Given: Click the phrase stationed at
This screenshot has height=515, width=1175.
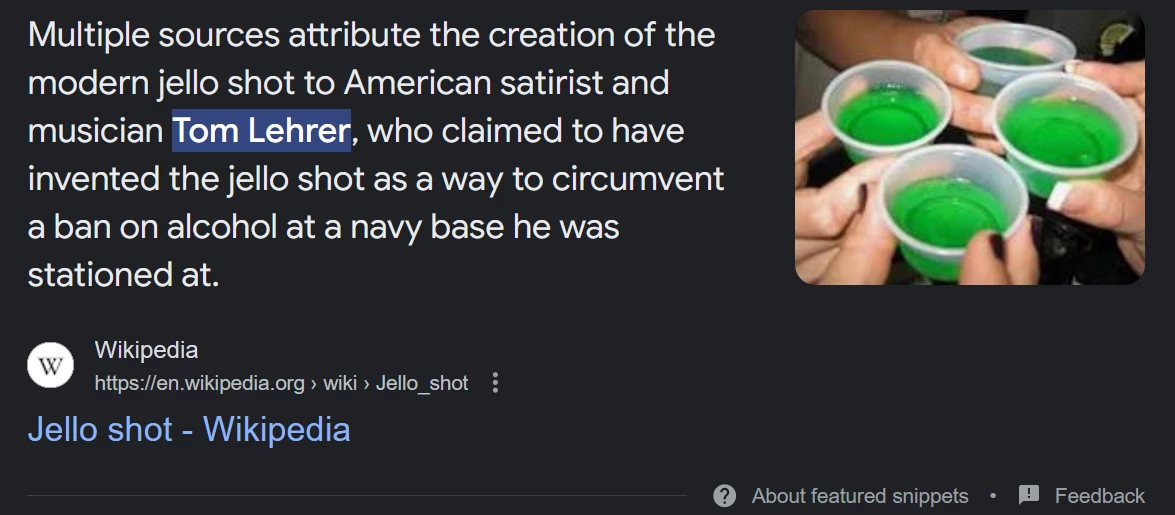Looking at the screenshot, I should (124, 276).
